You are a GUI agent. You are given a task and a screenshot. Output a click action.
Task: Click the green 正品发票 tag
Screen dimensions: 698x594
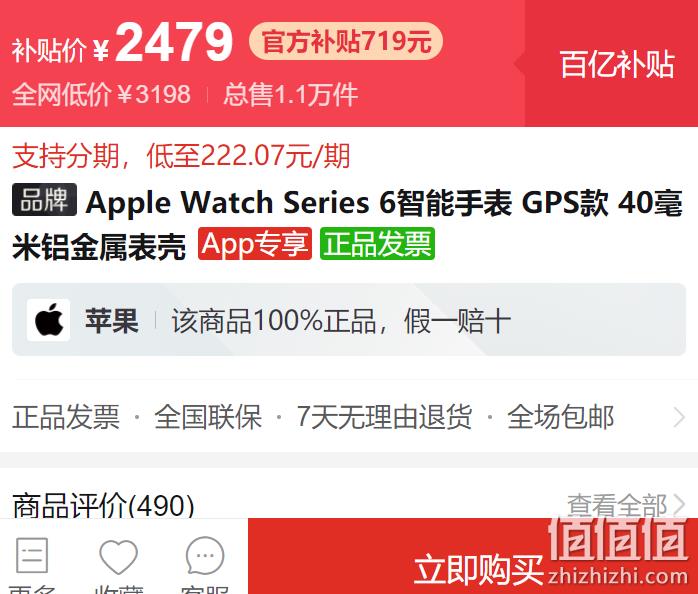point(377,244)
